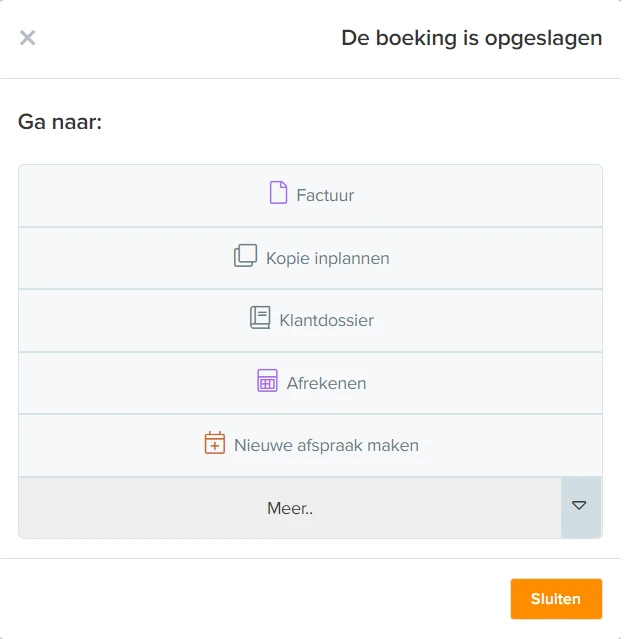Open the Meer.. options button
Image resolution: width=627 pixels, height=639 pixels.
tap(290, 508)
